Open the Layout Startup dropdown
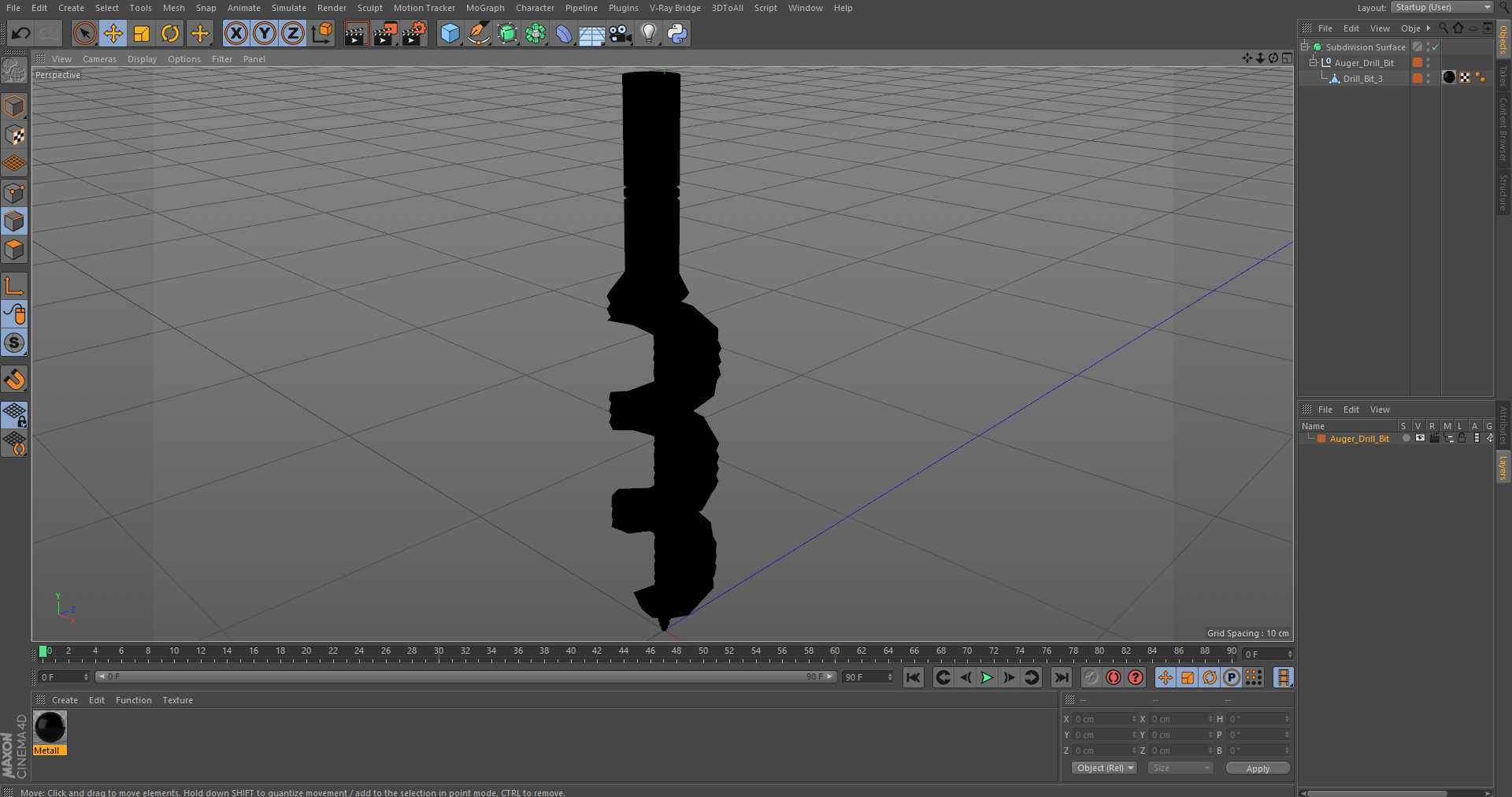This screenshot has height=797, width=1512. [x=1442, y=7]
